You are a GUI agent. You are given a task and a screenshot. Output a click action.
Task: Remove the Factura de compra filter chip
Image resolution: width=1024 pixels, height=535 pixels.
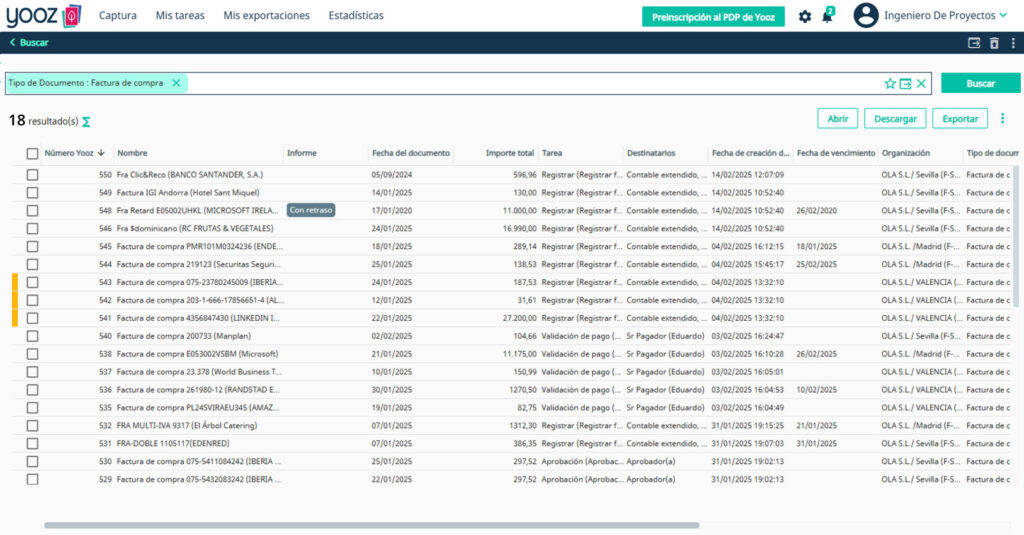pos(176,83)
